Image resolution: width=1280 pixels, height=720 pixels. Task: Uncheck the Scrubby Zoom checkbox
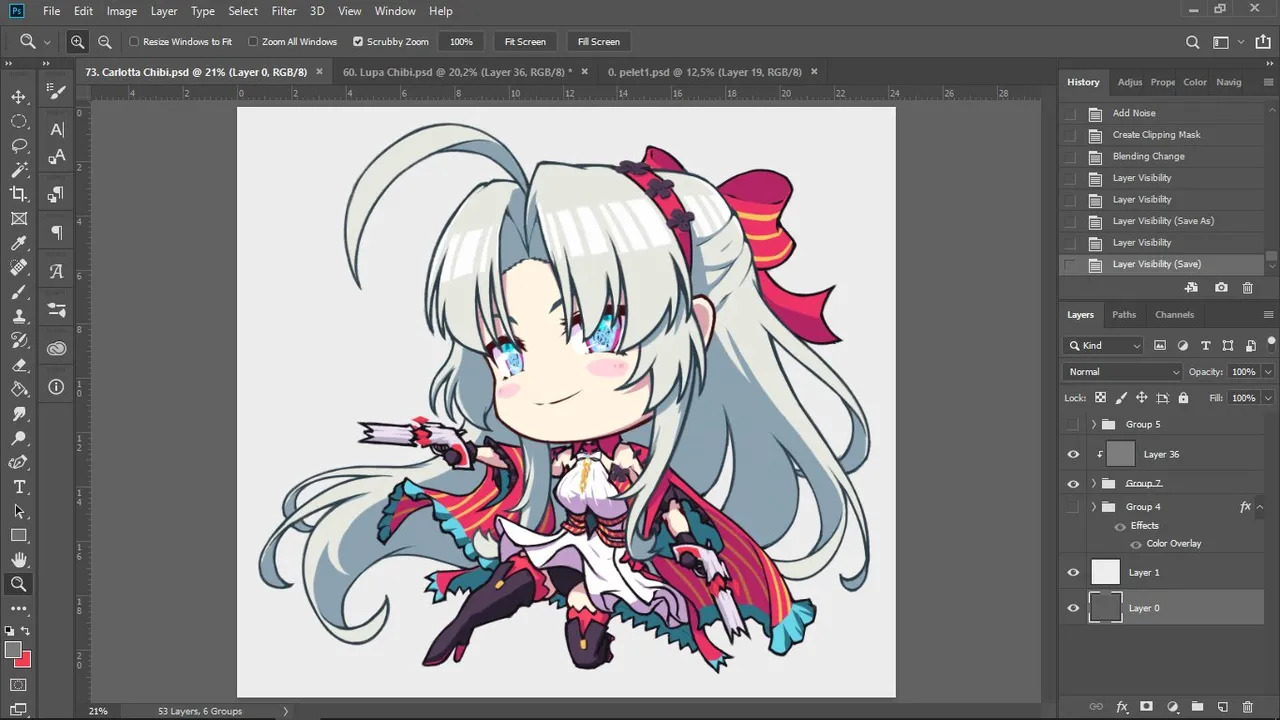pos(358,42)
